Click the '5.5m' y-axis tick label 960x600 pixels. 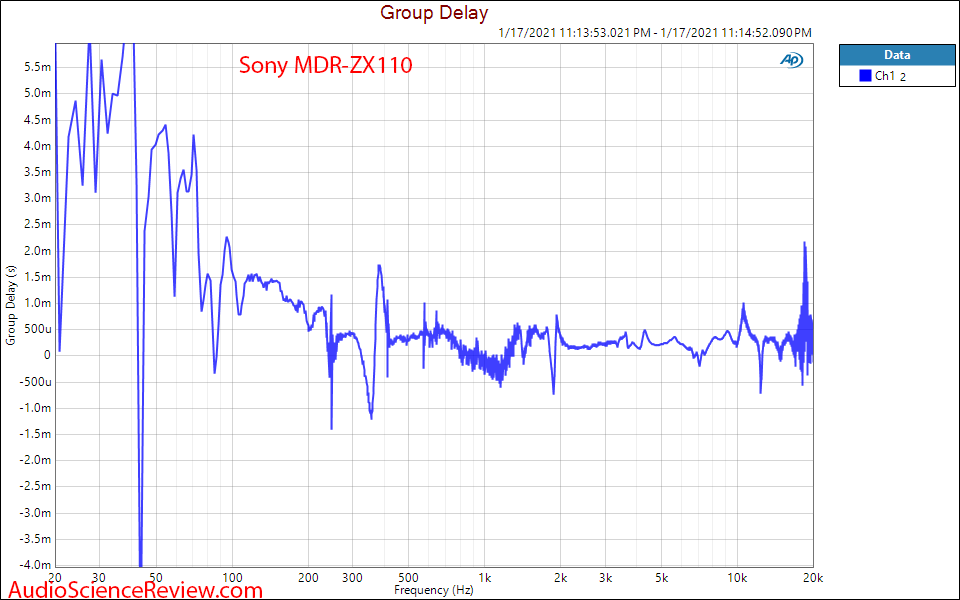click(x=37, y=67)
